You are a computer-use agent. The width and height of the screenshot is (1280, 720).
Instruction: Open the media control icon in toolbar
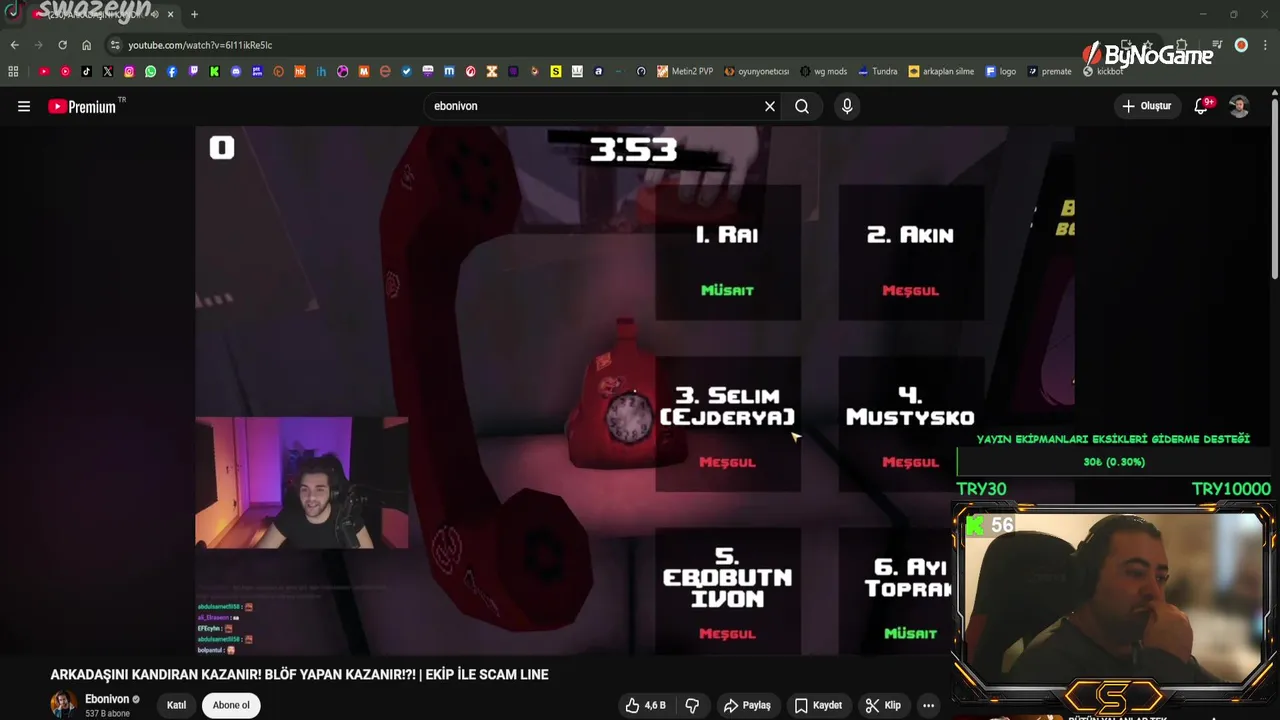(1217, 45)
